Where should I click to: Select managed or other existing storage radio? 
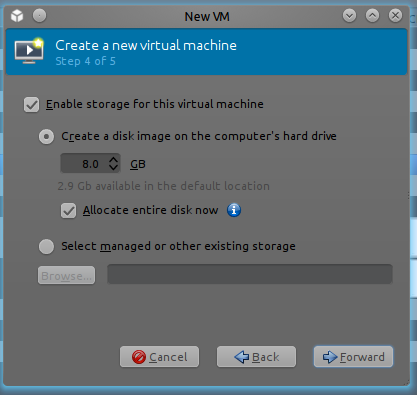46,247
